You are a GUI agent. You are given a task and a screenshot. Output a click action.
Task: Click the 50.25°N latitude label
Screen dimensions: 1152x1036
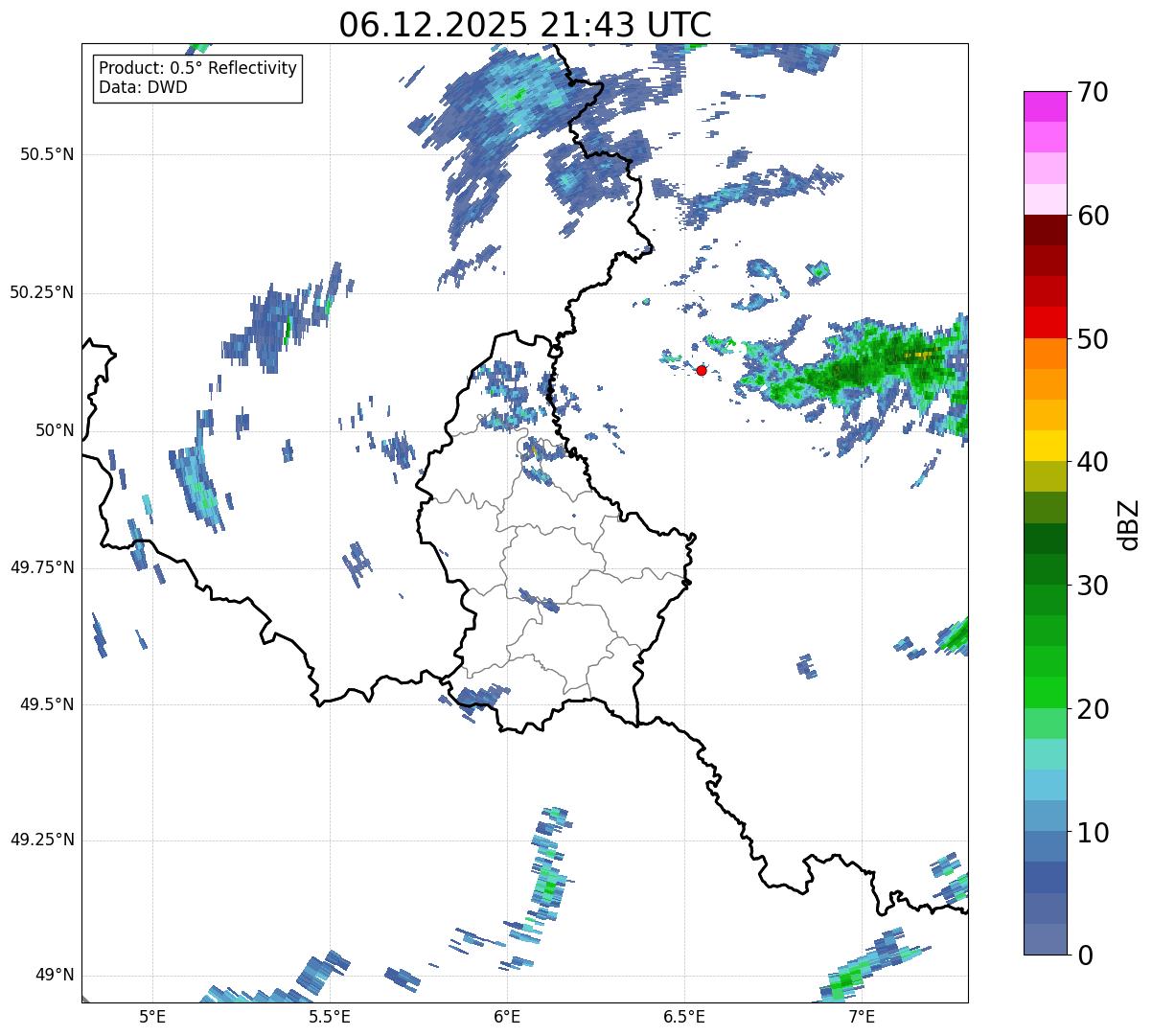point(41,292)
